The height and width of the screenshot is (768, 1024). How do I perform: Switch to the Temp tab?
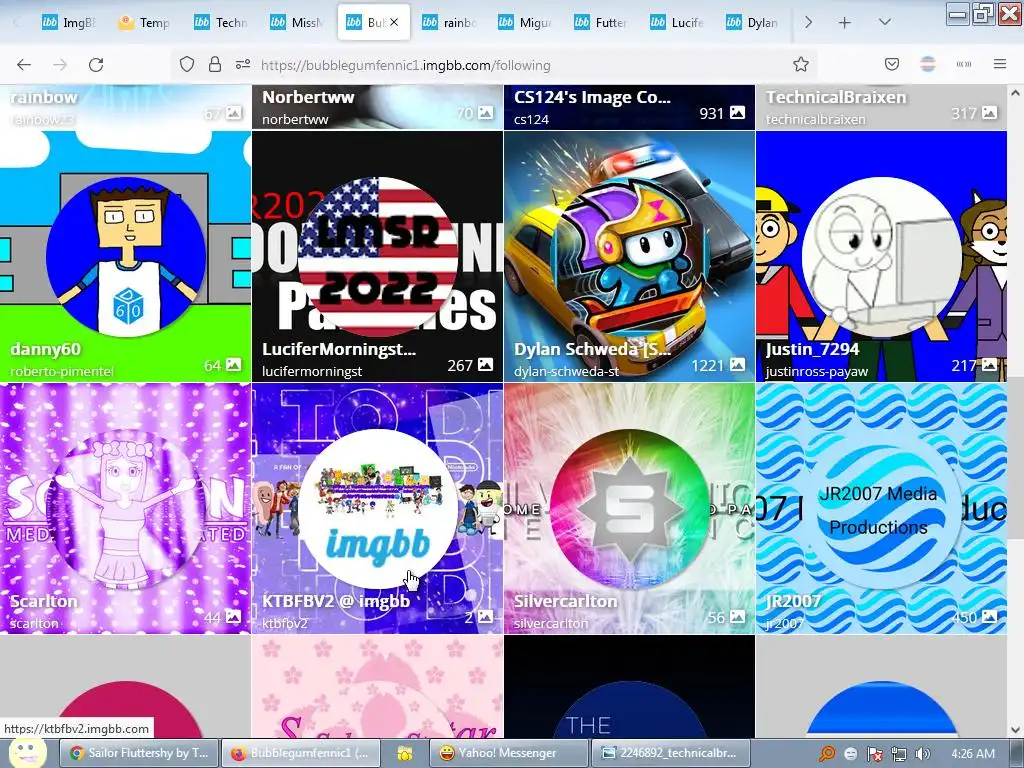tap(144, 23)
